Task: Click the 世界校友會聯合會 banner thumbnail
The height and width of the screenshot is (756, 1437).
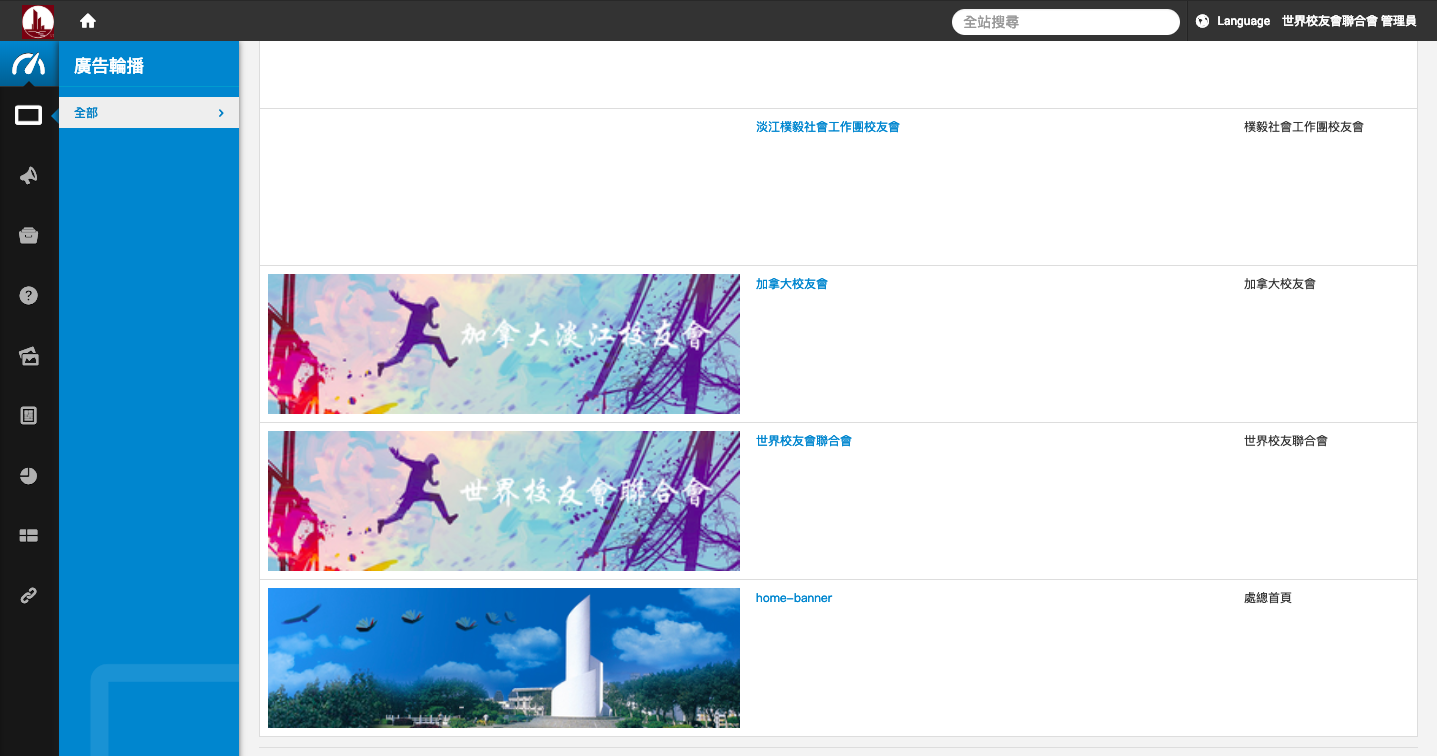Action: click(x=504, y=501)
